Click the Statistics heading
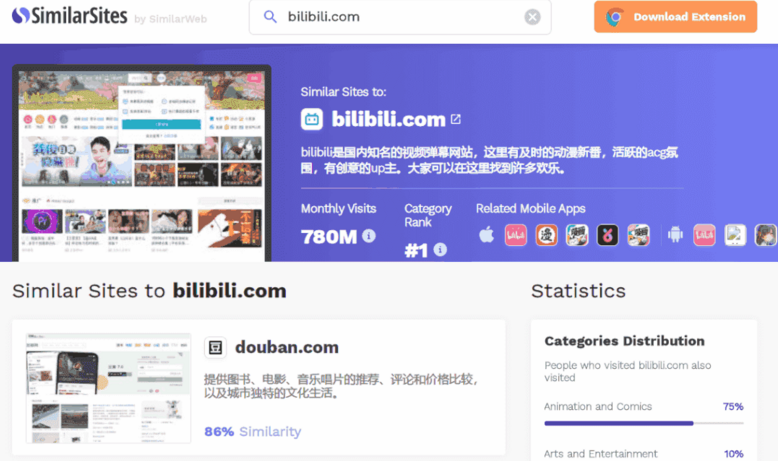 578,291
